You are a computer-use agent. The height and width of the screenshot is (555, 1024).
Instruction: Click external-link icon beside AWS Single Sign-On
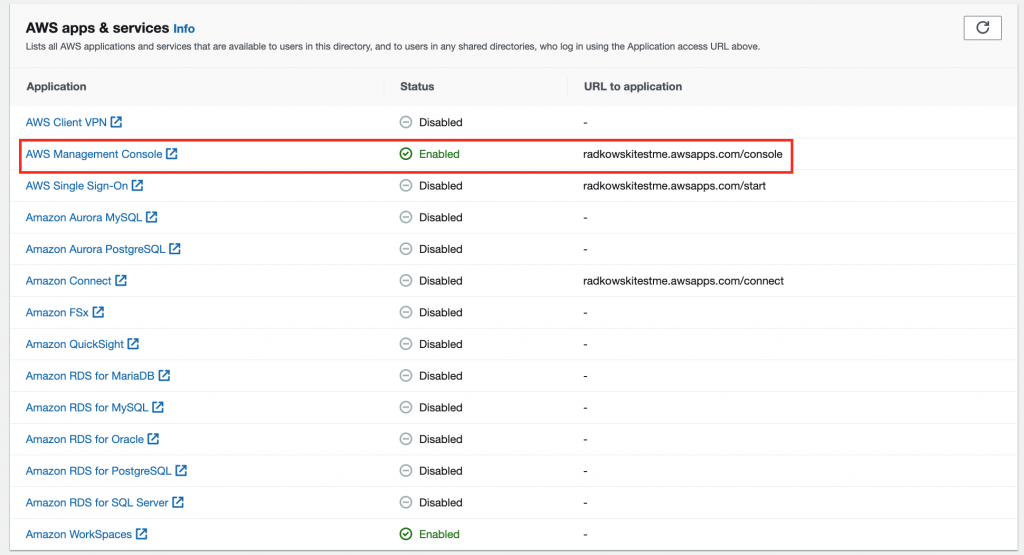(x=137, y=185)
